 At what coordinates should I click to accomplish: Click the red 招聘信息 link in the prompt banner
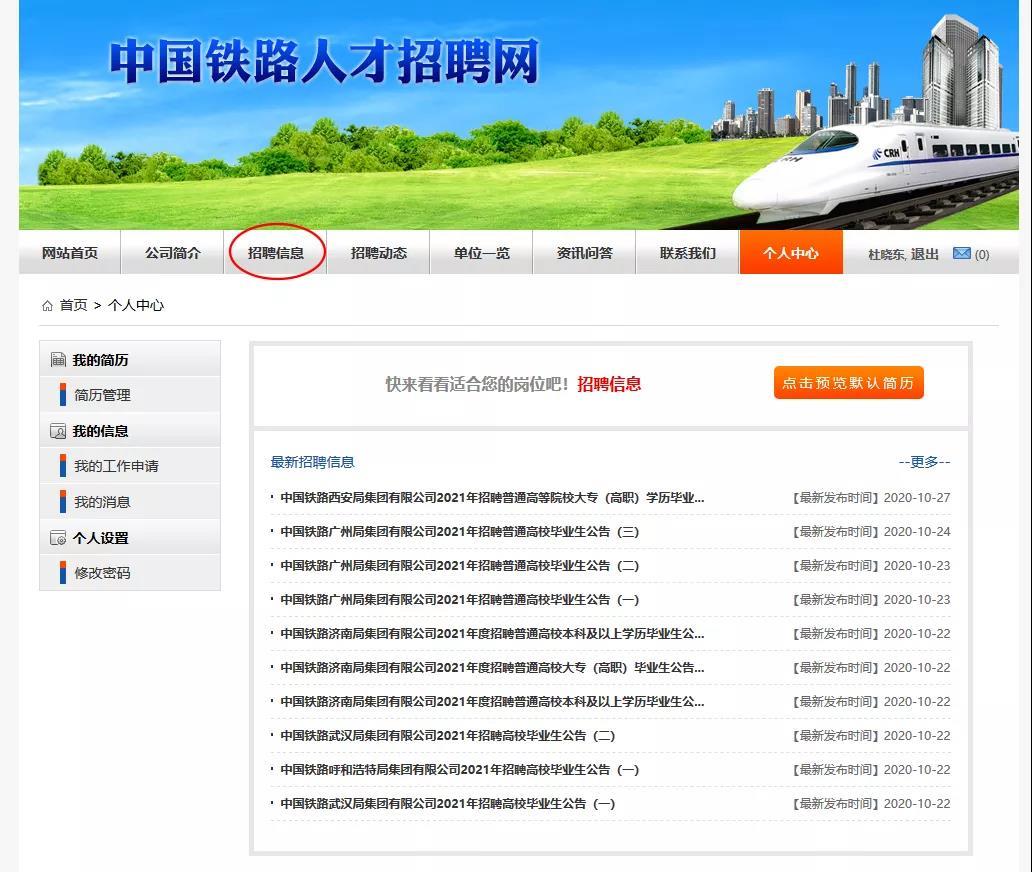(609, 384)
